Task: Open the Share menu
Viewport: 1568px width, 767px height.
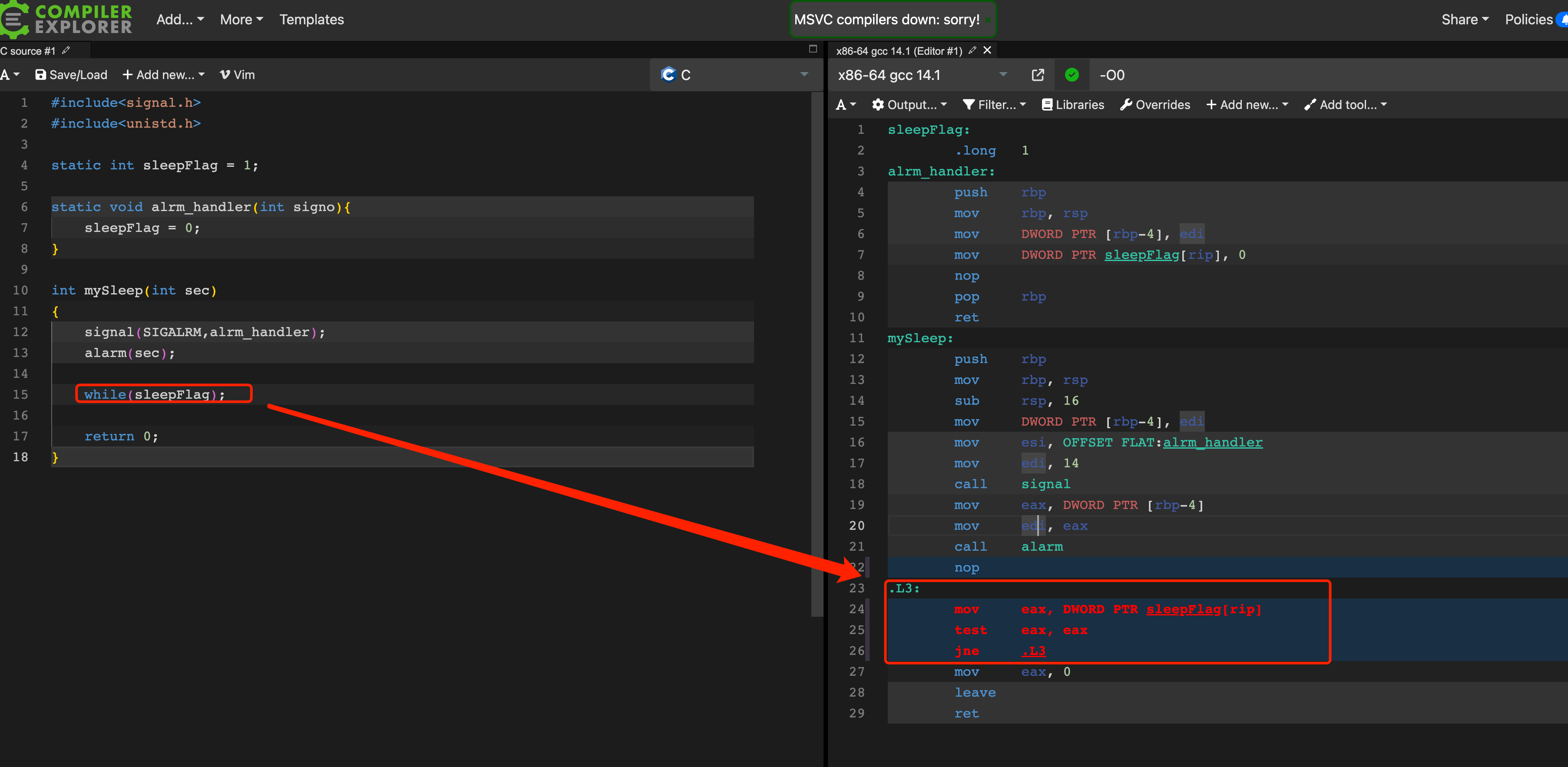Action: click(x=1465, y=20)
